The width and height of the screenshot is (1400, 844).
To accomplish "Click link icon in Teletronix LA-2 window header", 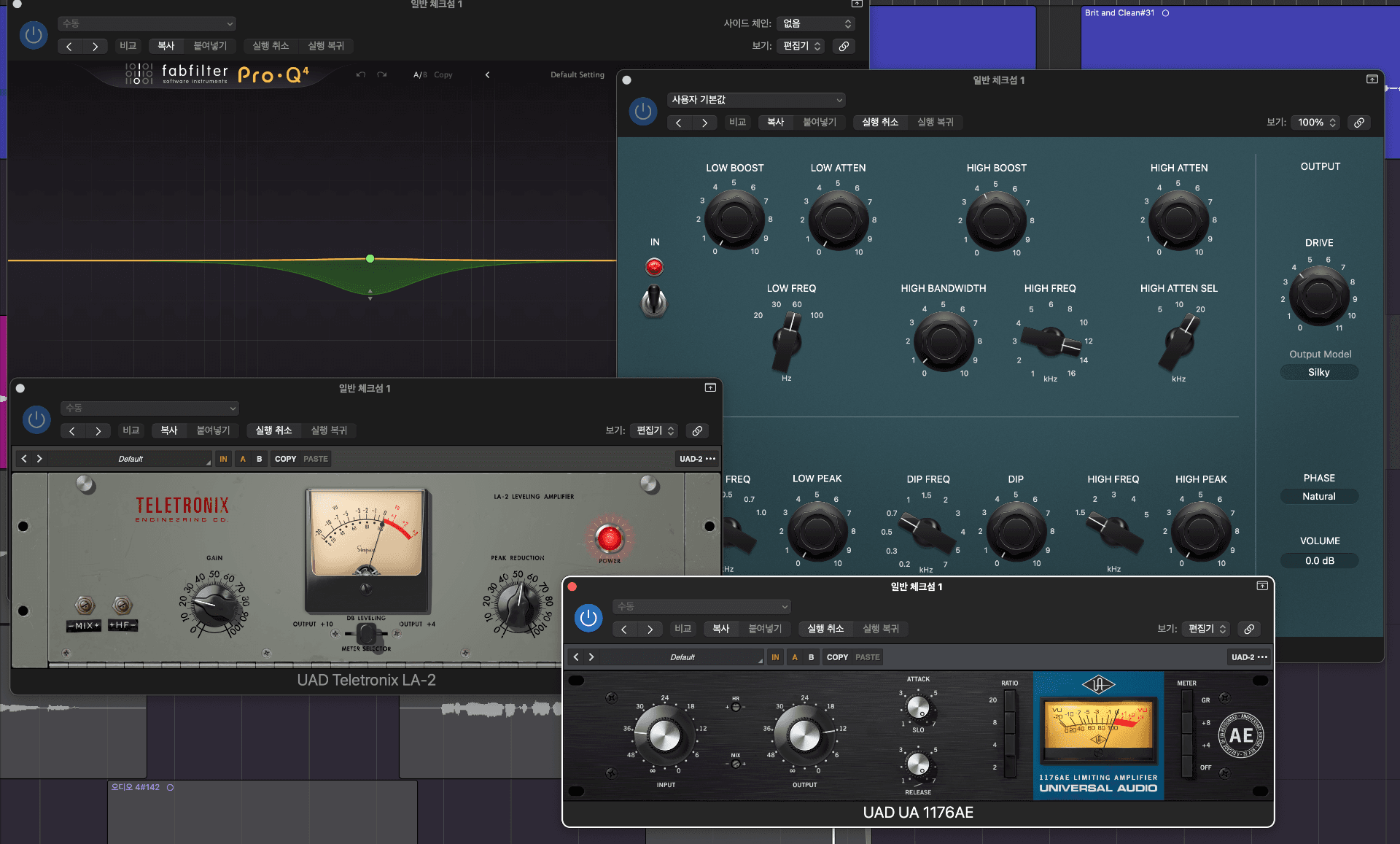I will click(697, 430).
